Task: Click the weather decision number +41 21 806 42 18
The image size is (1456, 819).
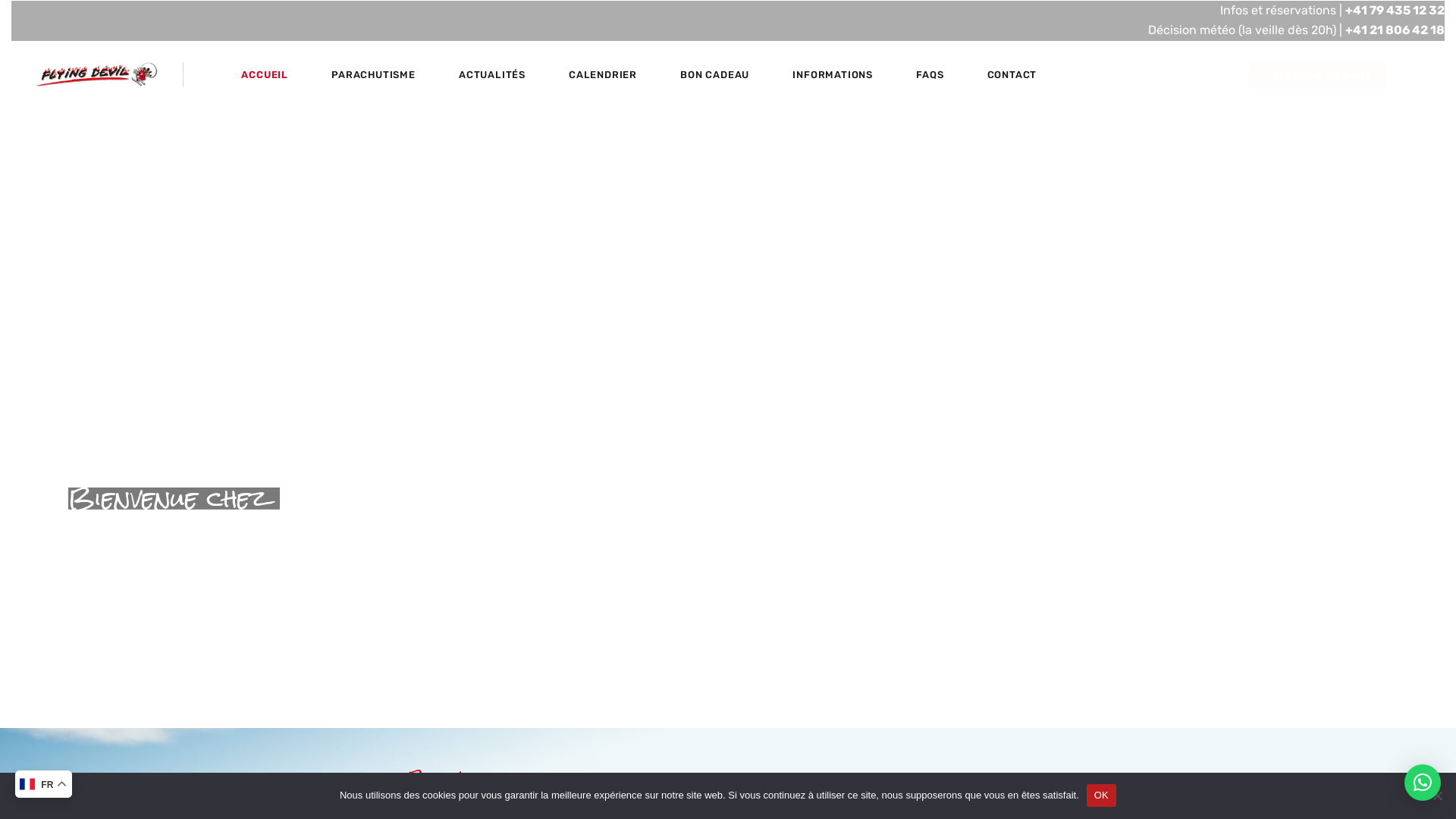Action: 1394,30
